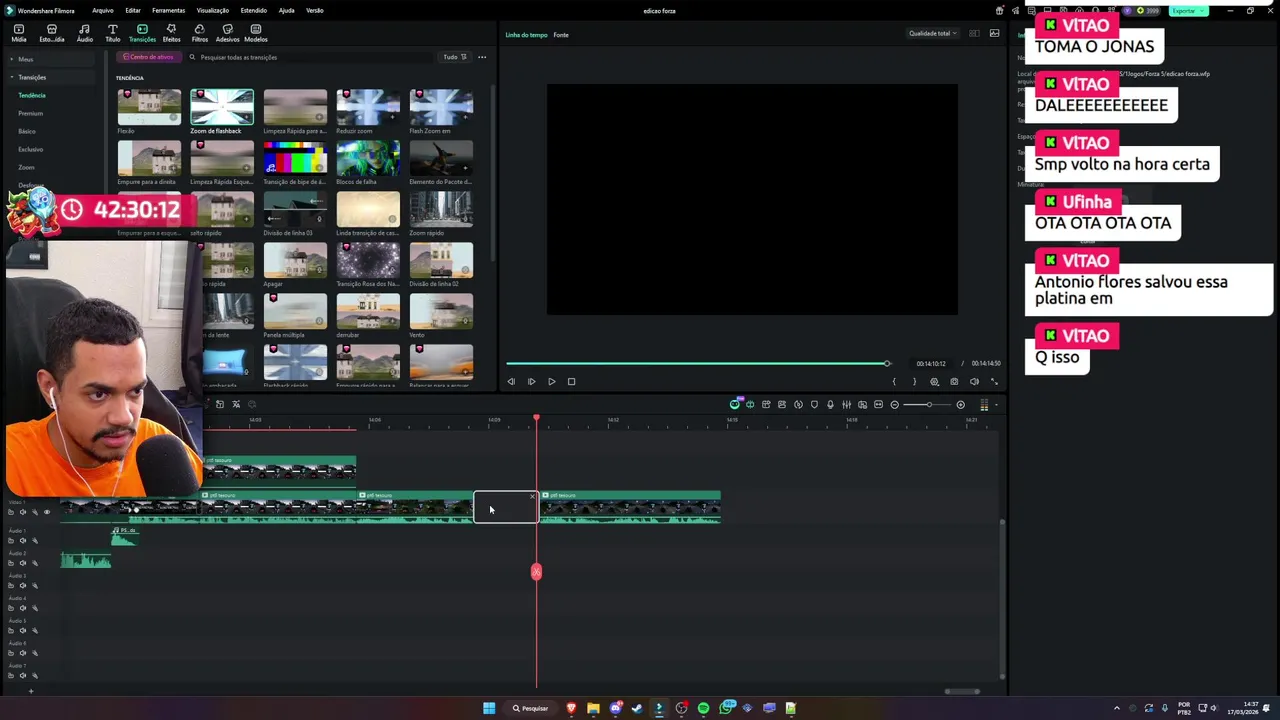Mute the Áudio 3 track
Screen dimensions: 1280x720
23,585
